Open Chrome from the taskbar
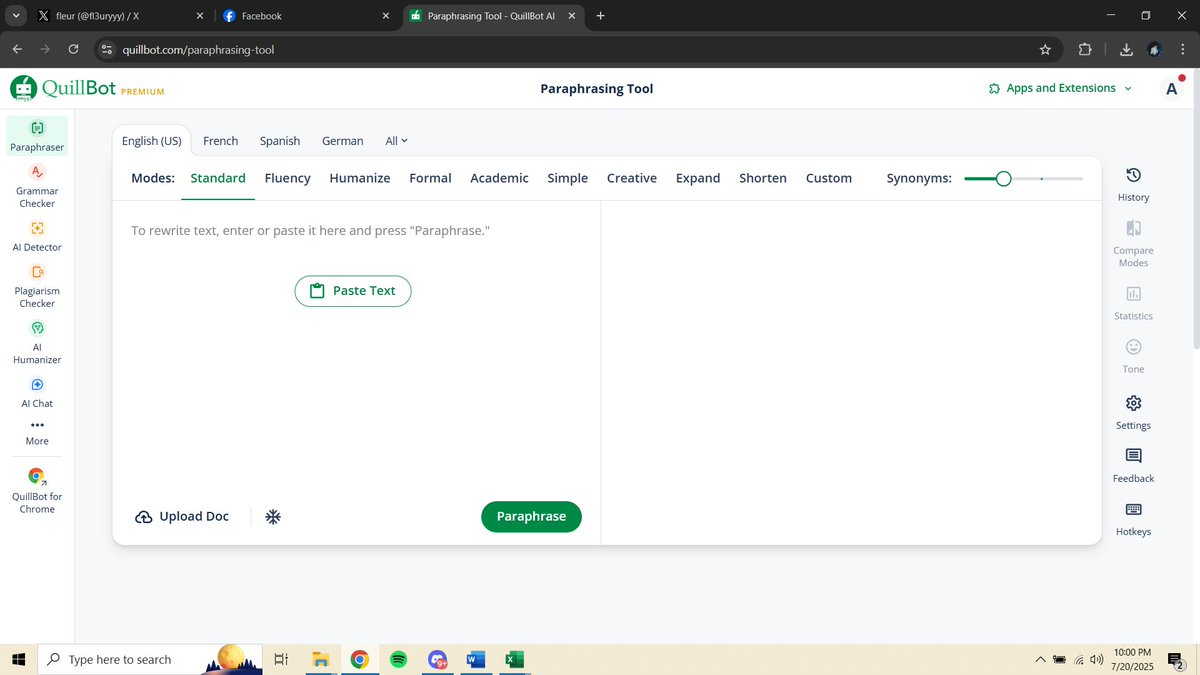The image size is (1200, 675). pos(359,659)
